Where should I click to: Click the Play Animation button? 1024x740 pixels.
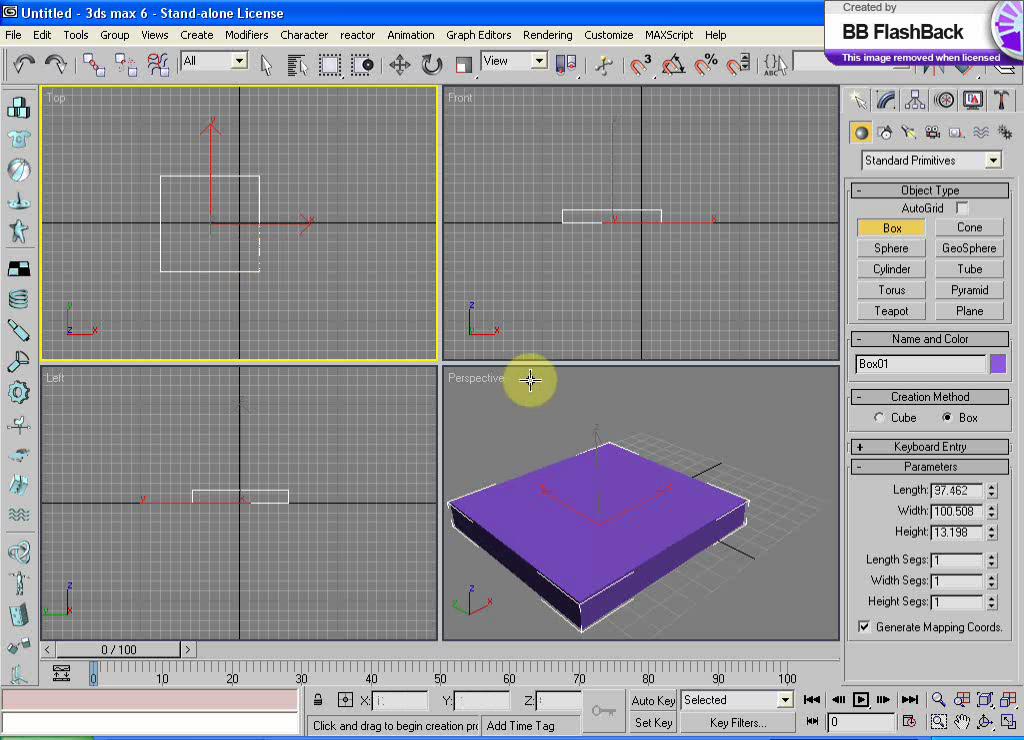pyautogui.click(x=861, y=700)
